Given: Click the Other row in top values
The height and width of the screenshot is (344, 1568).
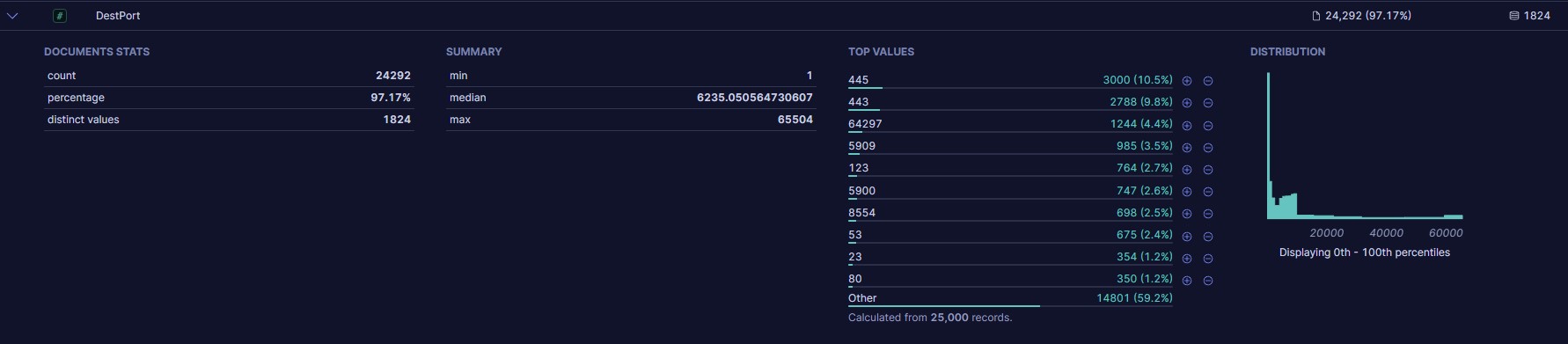Looking at the screenshot, I should click(1010, 298).
